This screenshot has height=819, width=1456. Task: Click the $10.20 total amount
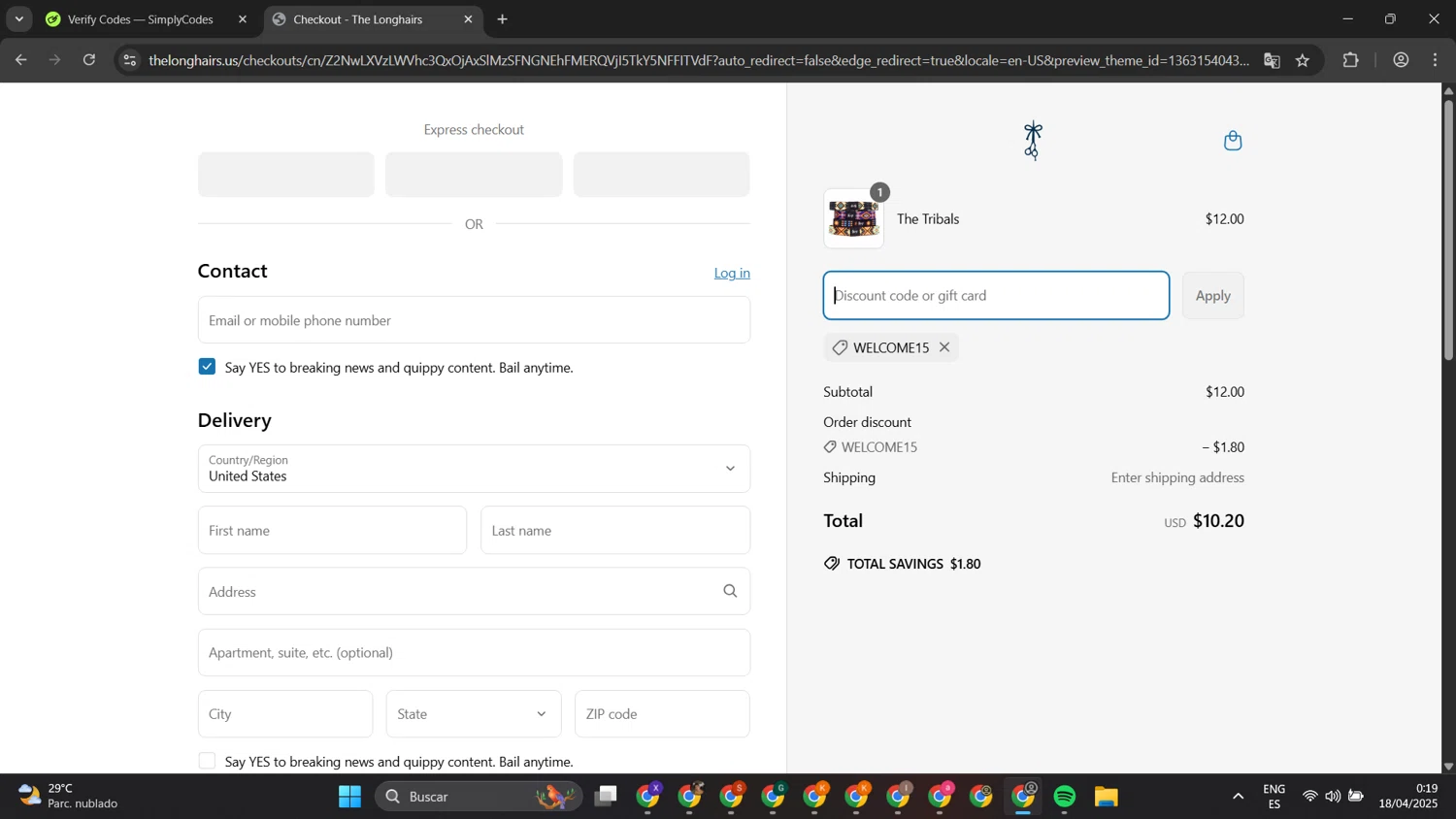tap(1218, 521)
